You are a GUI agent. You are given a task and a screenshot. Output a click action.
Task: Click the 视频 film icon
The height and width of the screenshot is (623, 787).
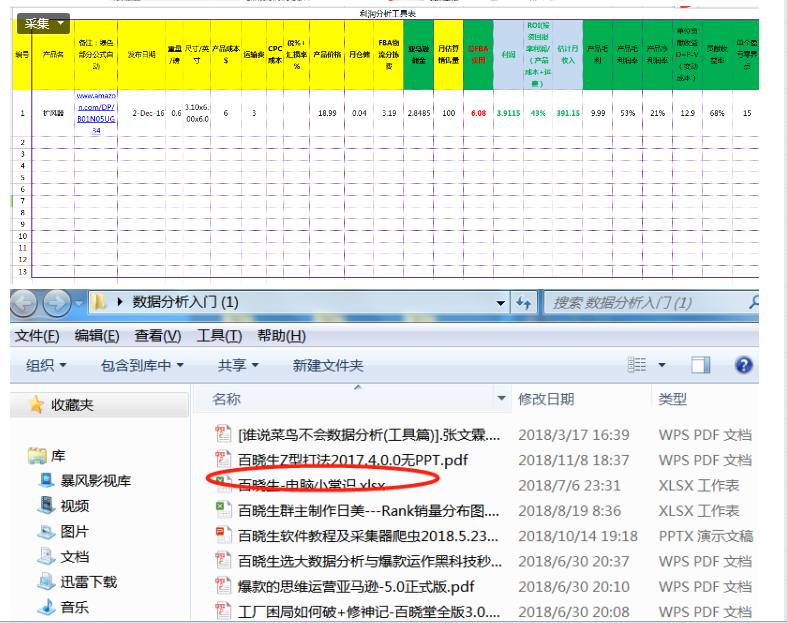(47, 505)
